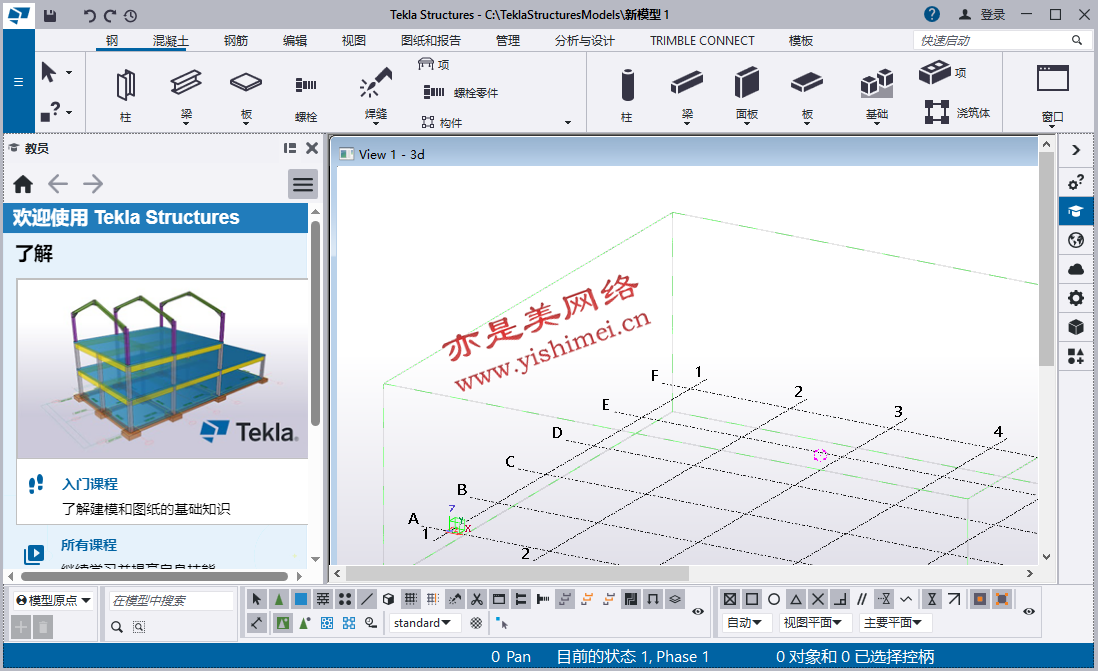Click the 在模型中搜索 input field
The image size is (1098, 671).
(x=172, y=601)
